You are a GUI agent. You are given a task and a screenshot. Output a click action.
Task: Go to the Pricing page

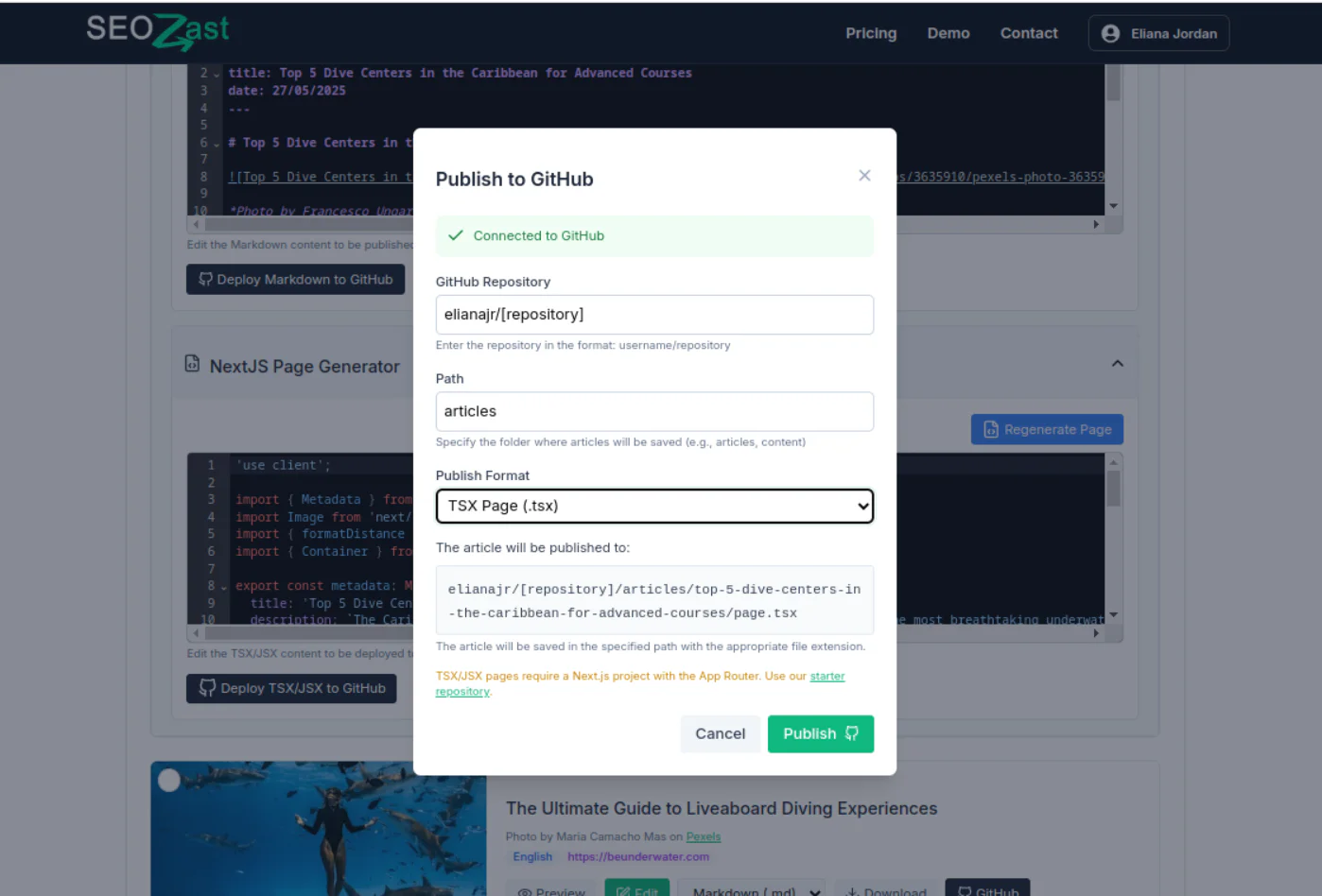870,33
